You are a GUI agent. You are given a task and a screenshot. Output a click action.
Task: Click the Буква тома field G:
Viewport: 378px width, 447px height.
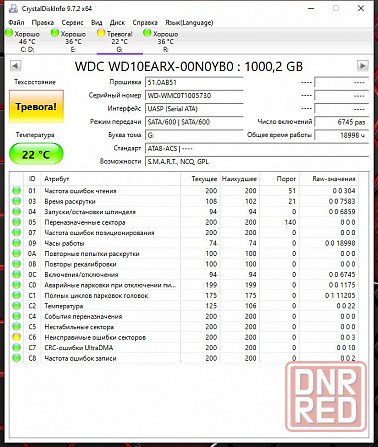coord(194,135)
